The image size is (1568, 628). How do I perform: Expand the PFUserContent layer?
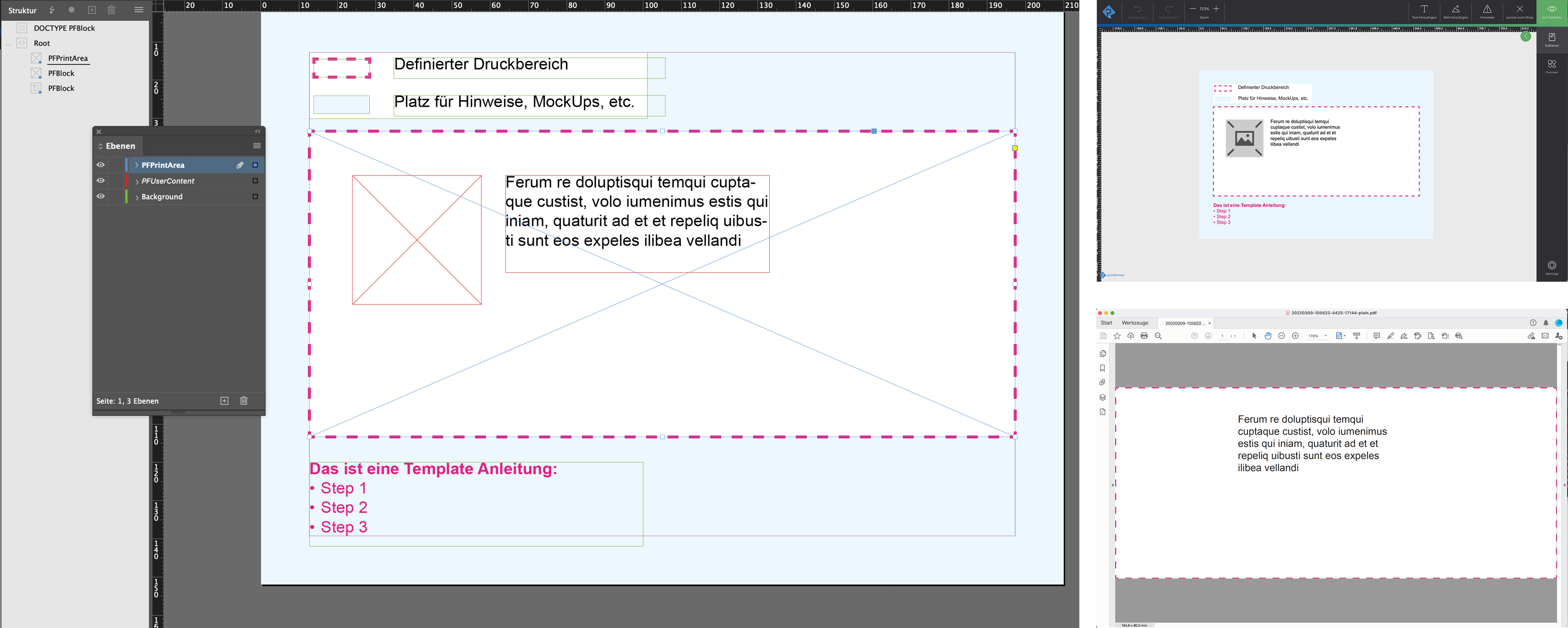tap(136, 182)
